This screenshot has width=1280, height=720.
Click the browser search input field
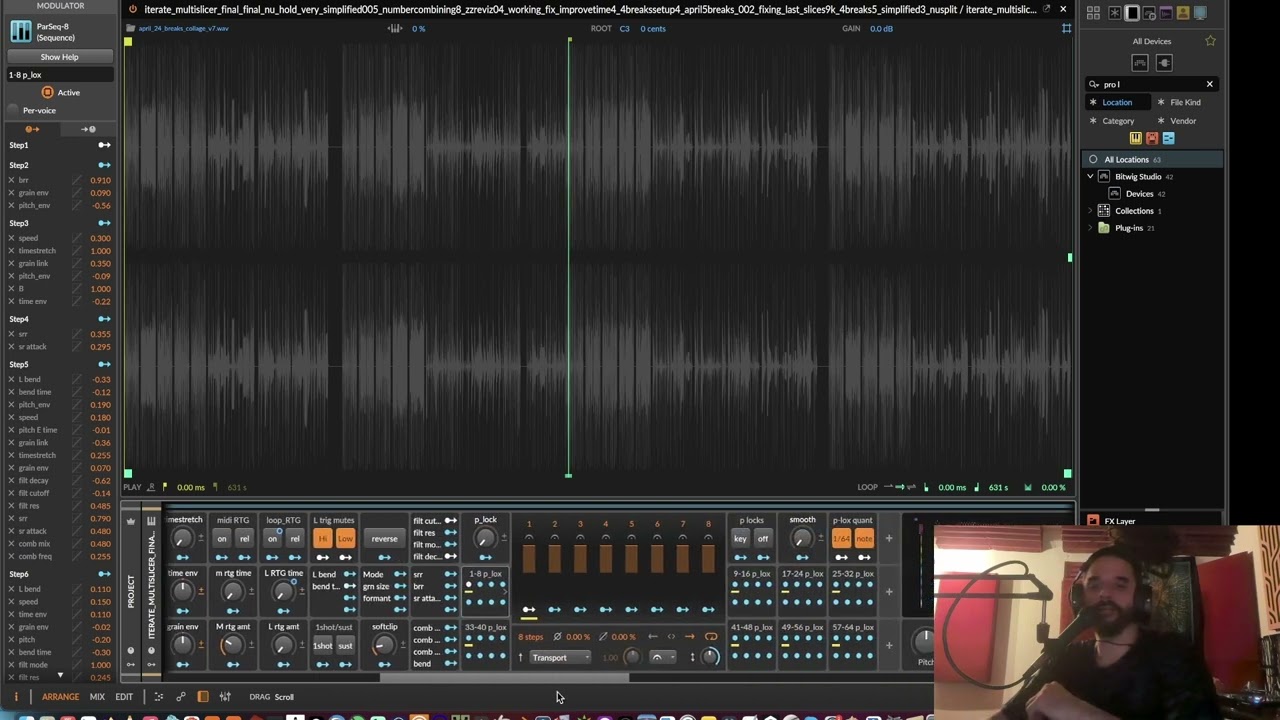click(x=1150, y=84)
